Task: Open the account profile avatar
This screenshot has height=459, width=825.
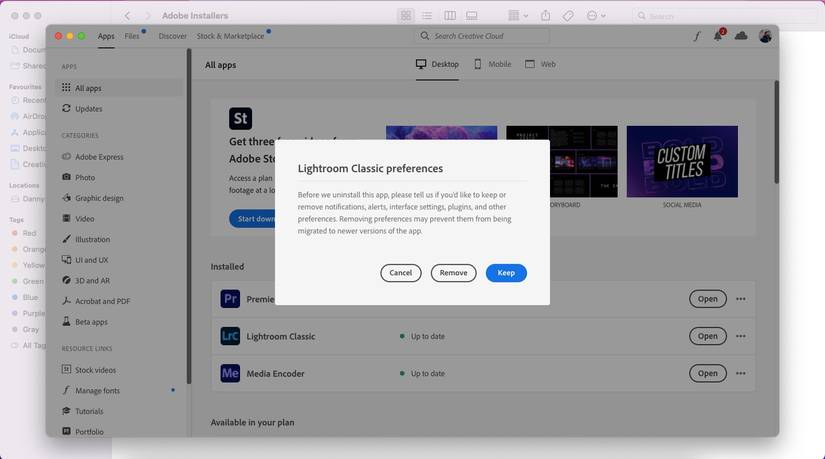Action: (x=766, y=36)
